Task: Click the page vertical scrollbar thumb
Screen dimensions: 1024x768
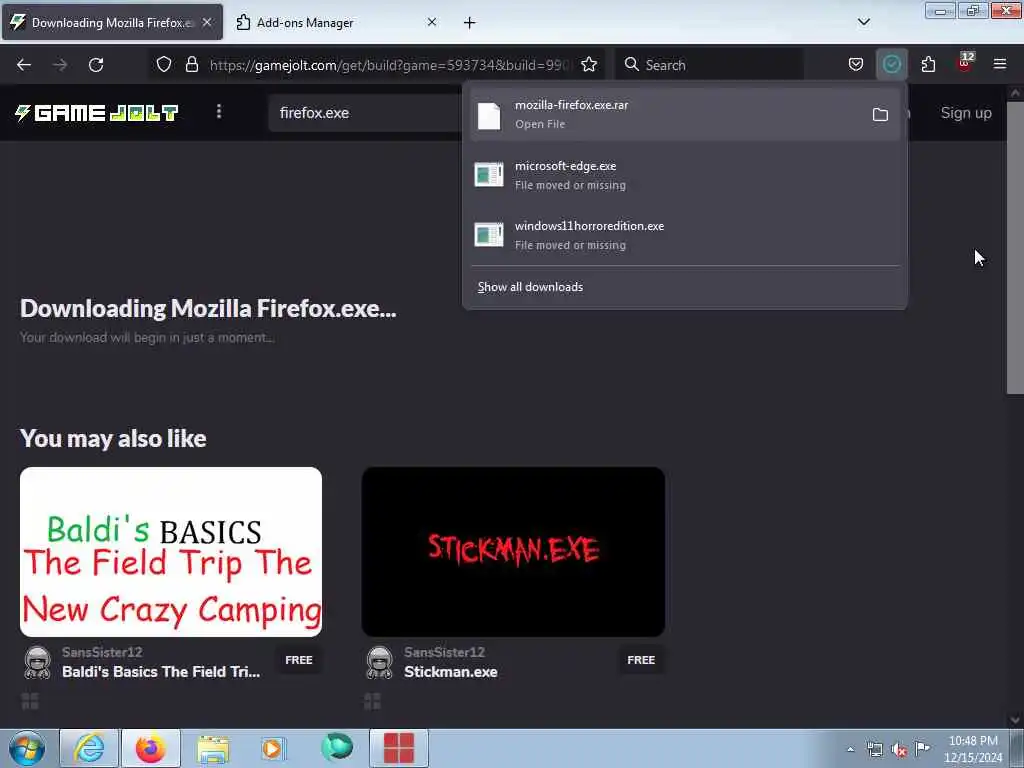Action: pyautogui.click(x=1015, y=248)
